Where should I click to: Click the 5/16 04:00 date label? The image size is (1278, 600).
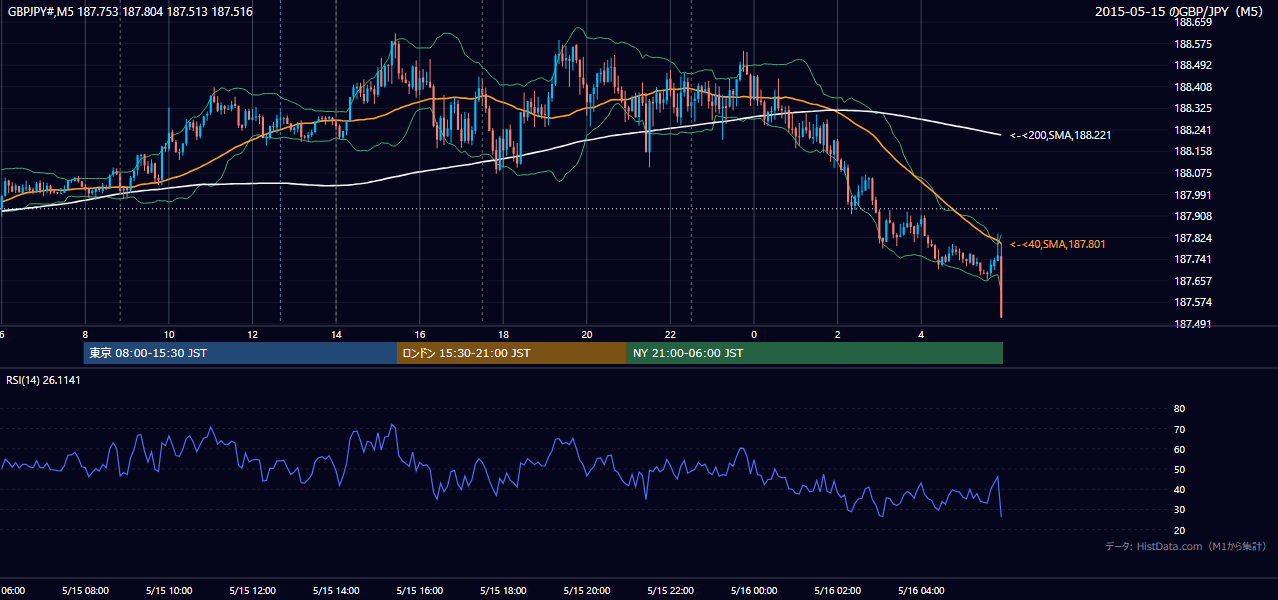click(x=920, y=591)
